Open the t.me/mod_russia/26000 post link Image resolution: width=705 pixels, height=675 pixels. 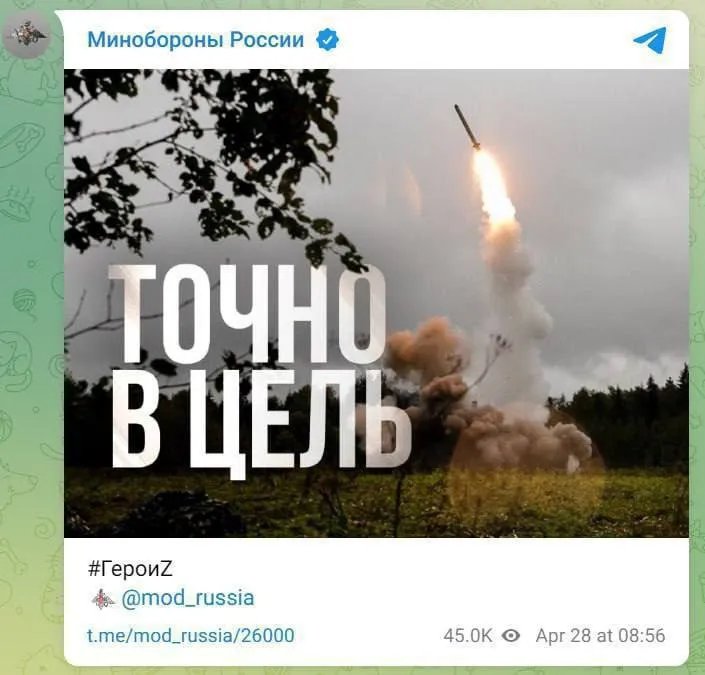point(191,635)
